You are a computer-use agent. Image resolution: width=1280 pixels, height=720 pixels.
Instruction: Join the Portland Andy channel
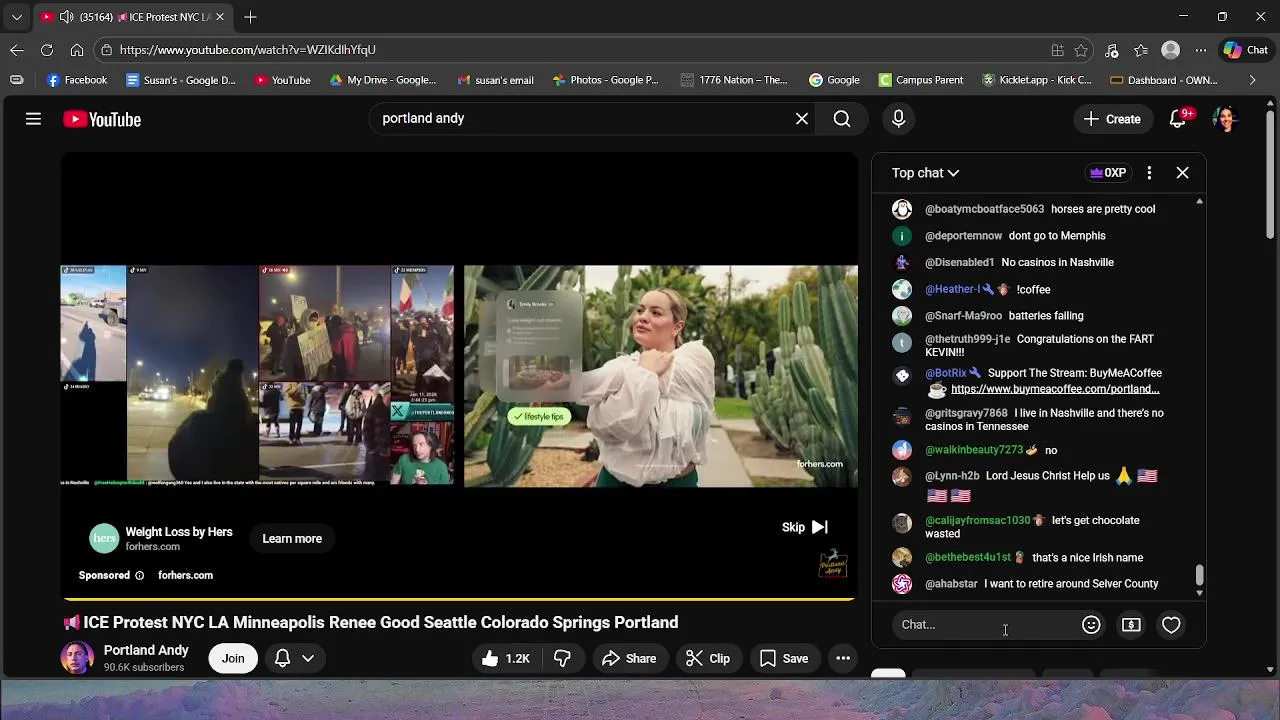pos(233,658)
